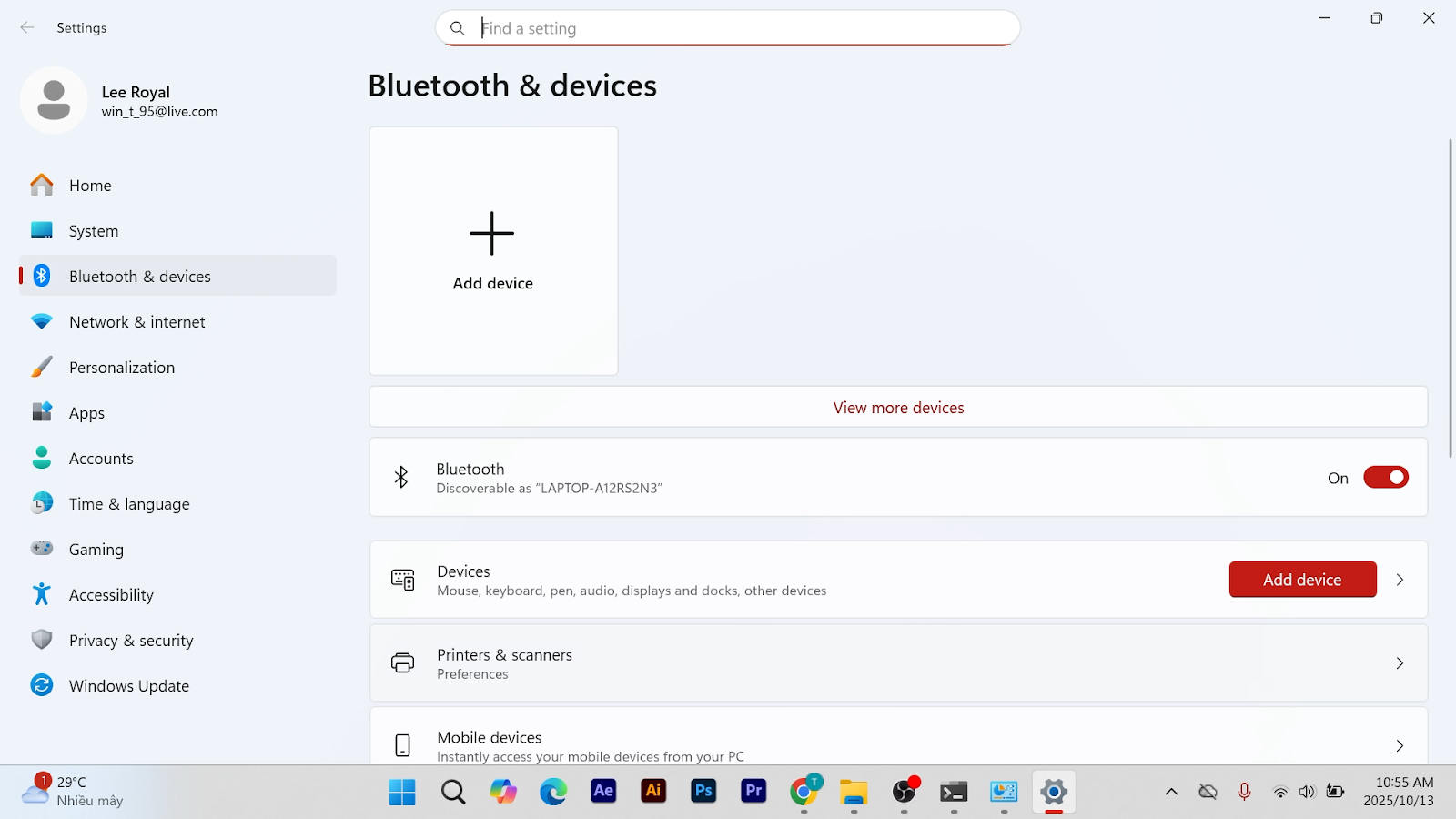Select the Gaming controller icon

coord(42,548)
